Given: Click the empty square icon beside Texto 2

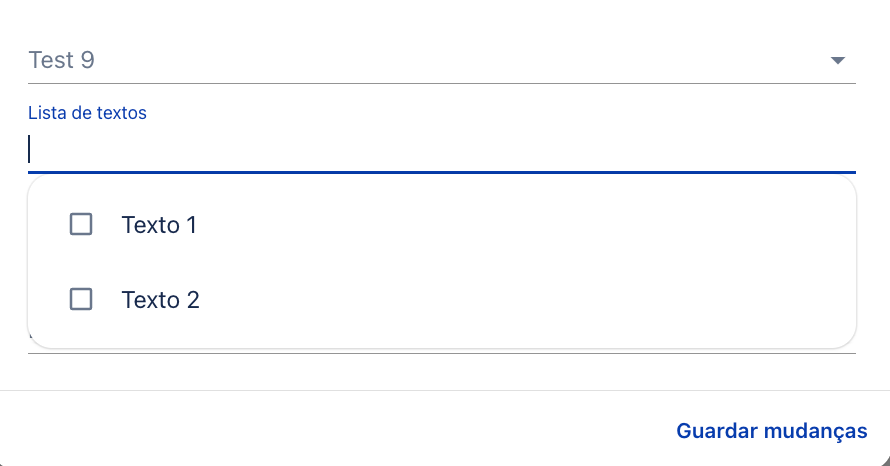Looking at the screenshot, I should 81,299.
